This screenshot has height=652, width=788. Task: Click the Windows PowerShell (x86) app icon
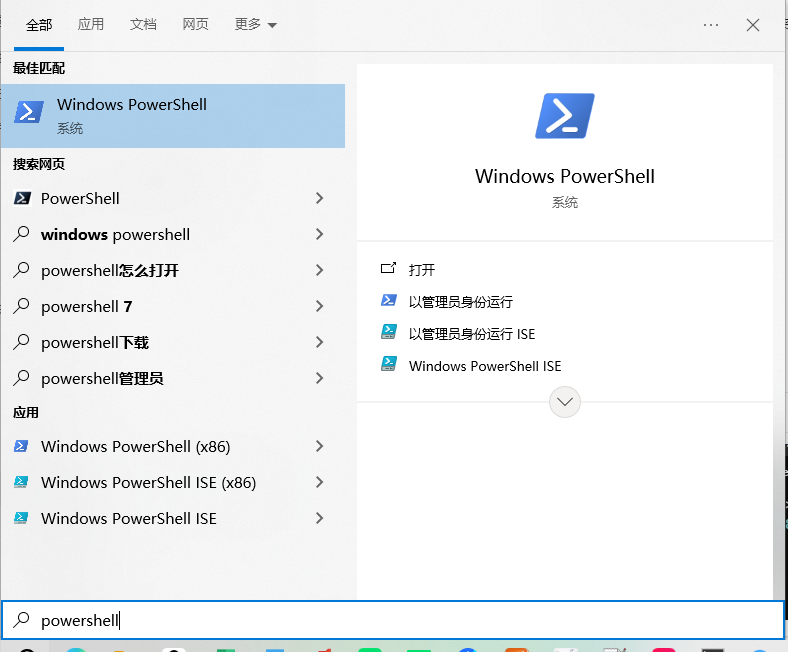21,446
